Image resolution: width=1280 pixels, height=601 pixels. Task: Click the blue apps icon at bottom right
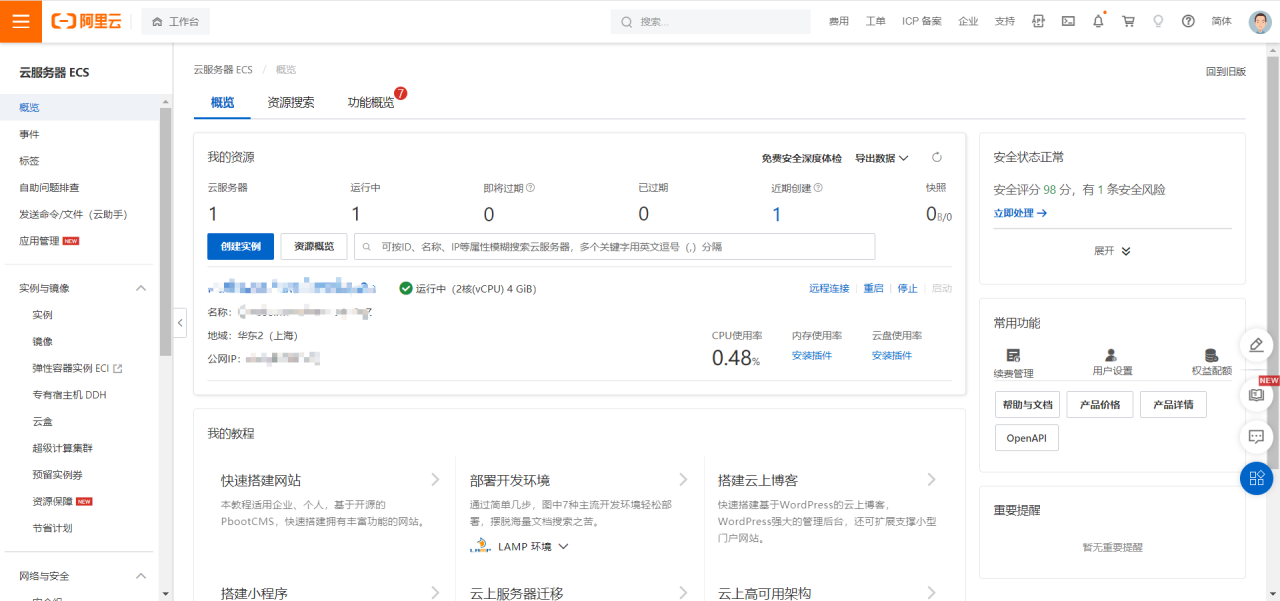click(1256, 478)
